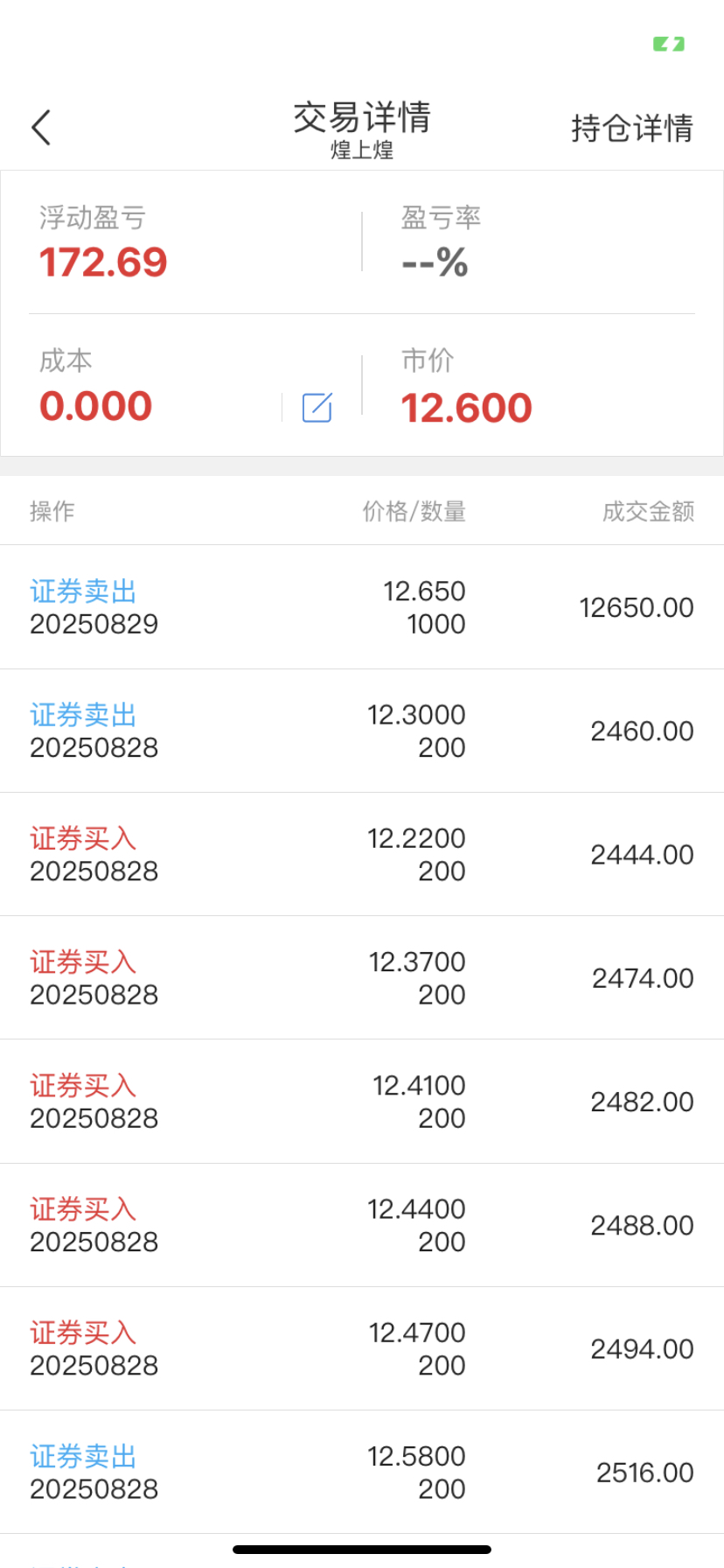Tap the cost value 0.000

[x=96, y=406]
